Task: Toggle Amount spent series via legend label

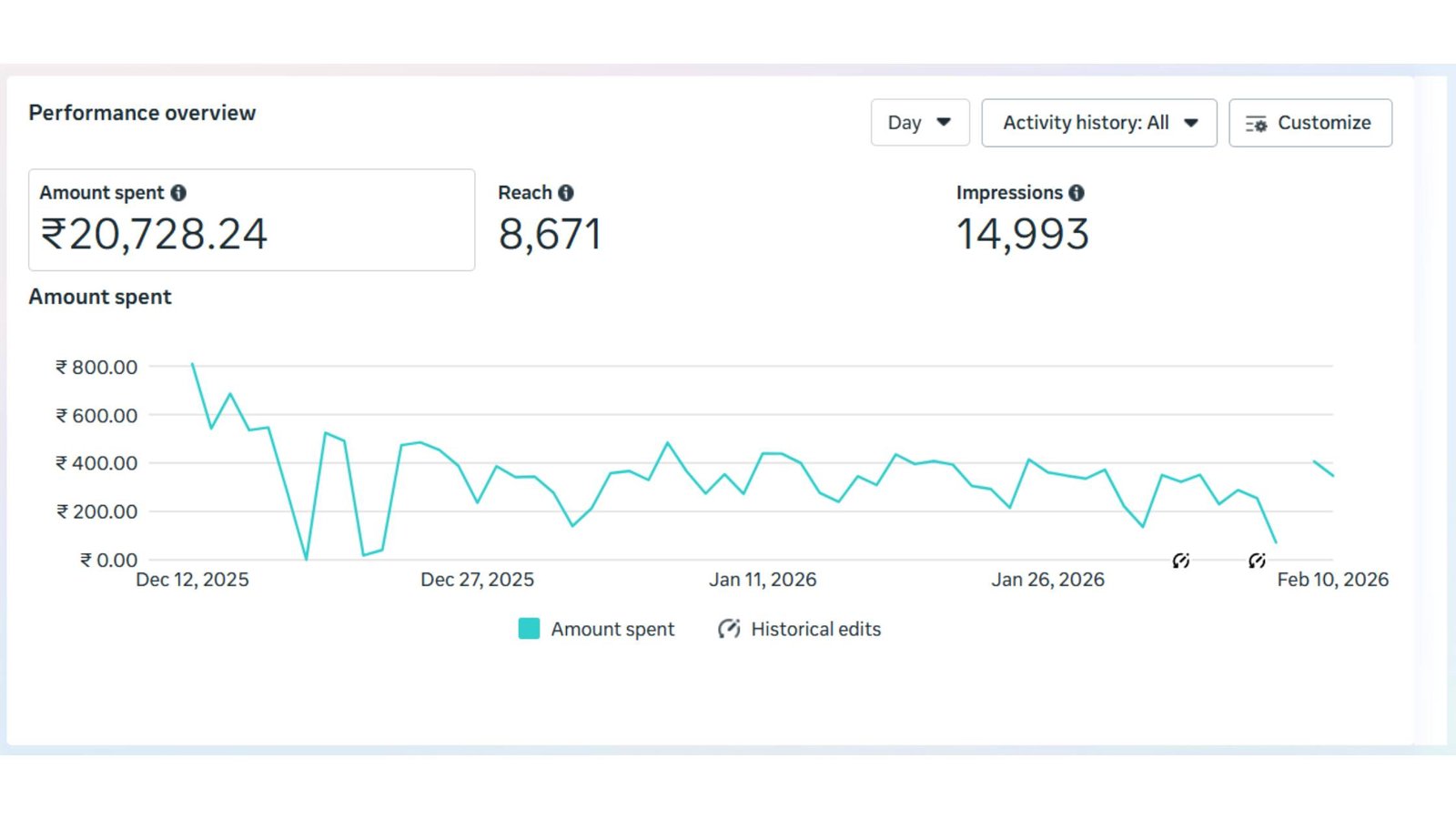Action: [612, 629]
